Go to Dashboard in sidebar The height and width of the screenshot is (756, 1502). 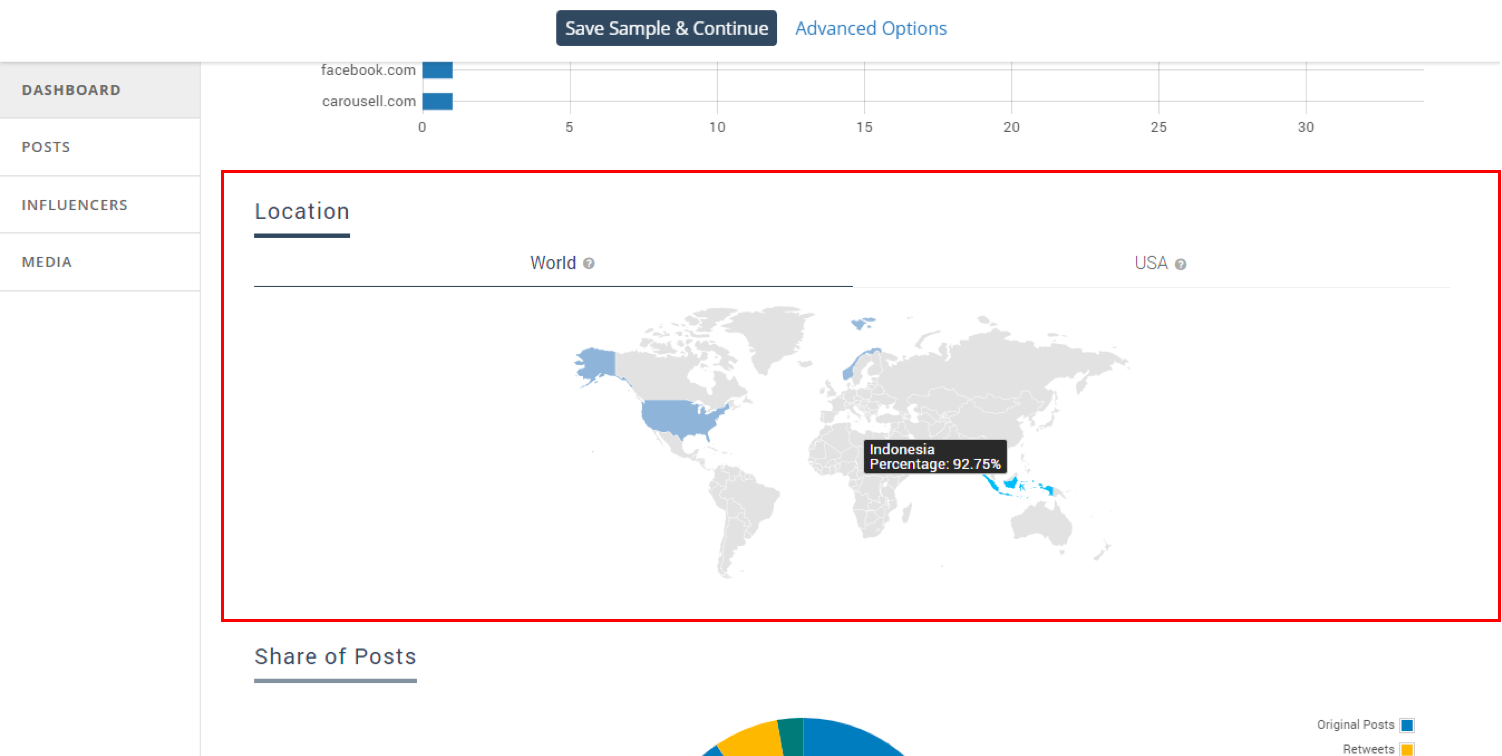pos(100,90)
